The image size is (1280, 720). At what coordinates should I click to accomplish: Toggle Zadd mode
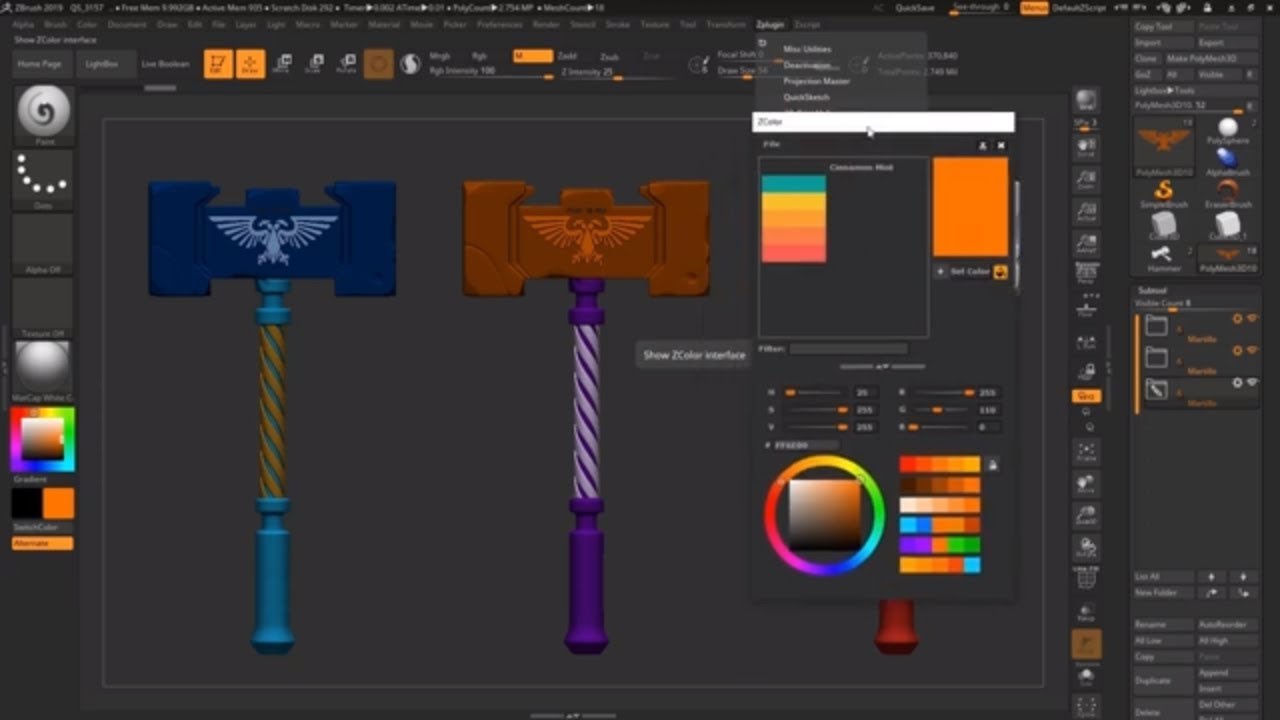point(567,57)
